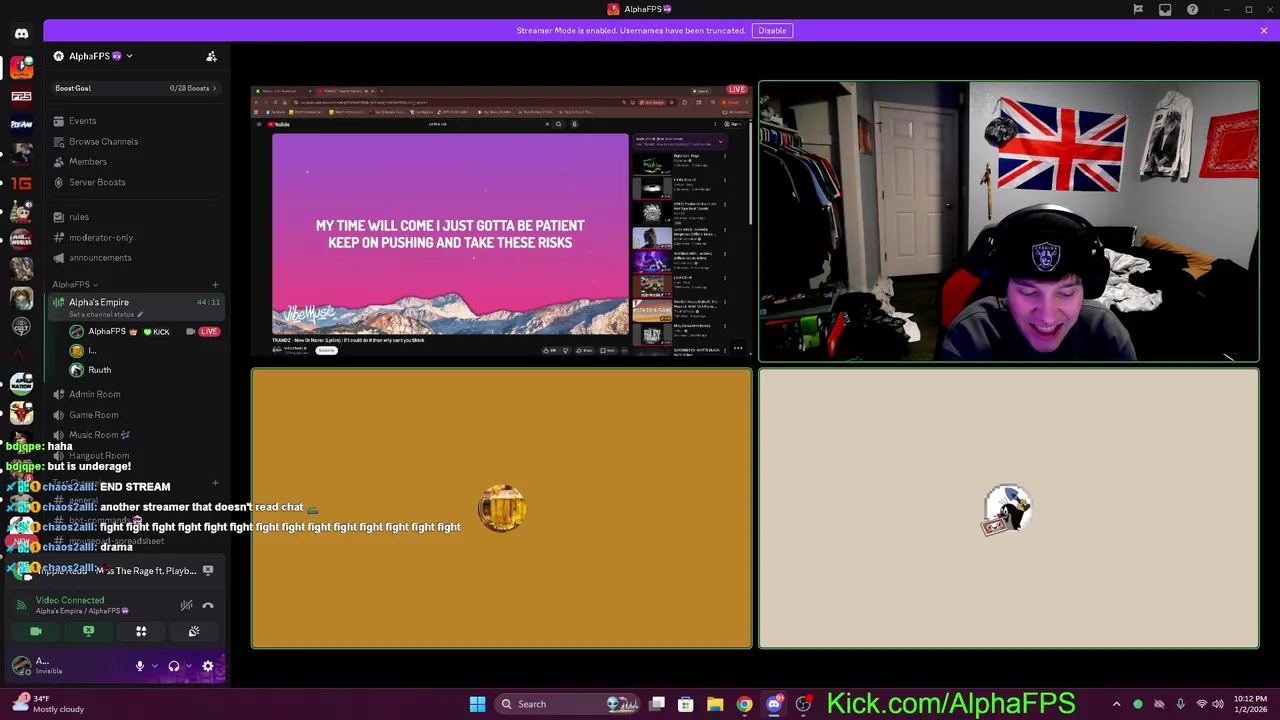
Task: Open Google Chrome from the taskbar
Action: point(744,704)
